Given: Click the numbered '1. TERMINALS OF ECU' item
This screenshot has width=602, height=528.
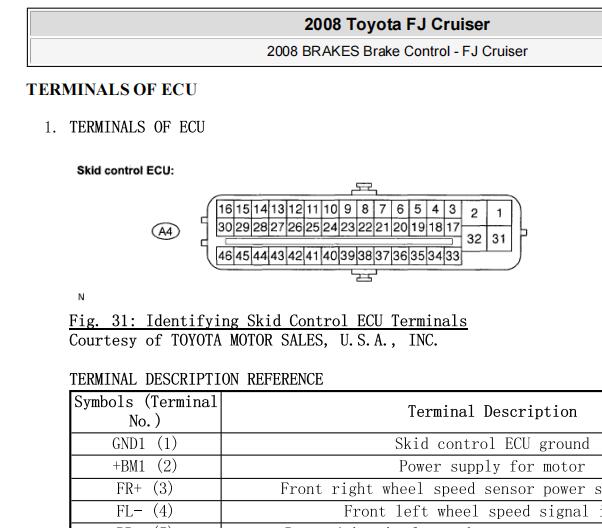Looking at the screenshot, I should 124,127.
